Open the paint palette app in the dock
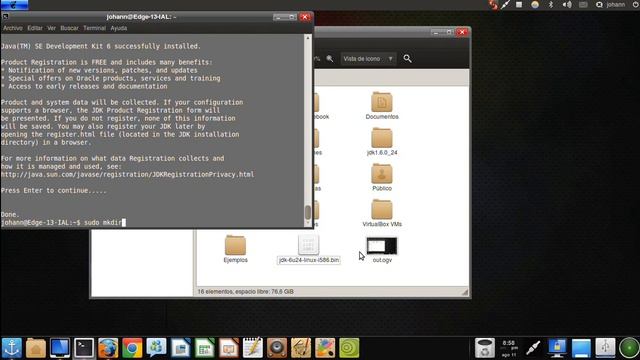 325,348
